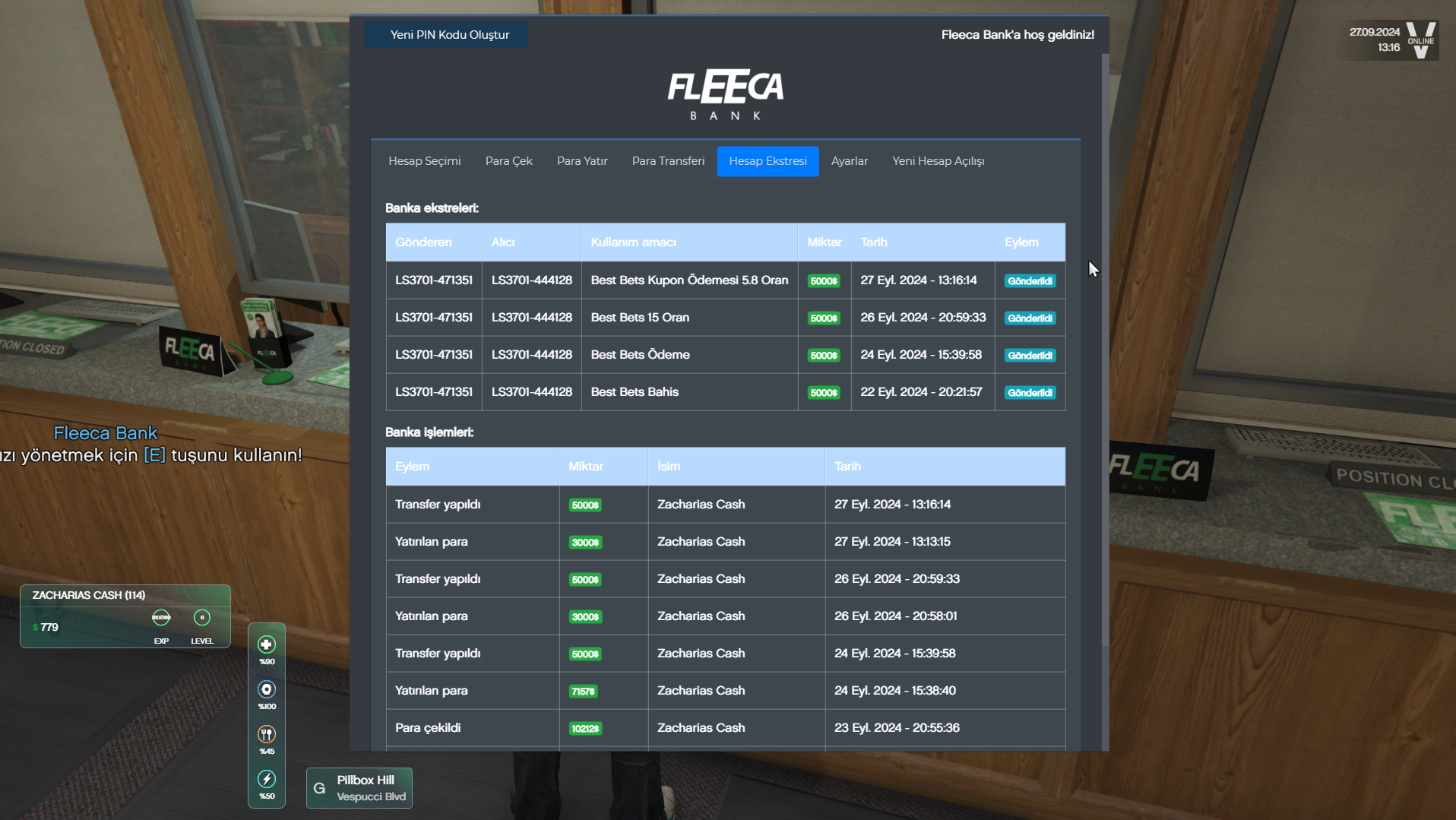The image size is (1456, 820).
Task: Click the V Online logo
Action: [1421, 40]
